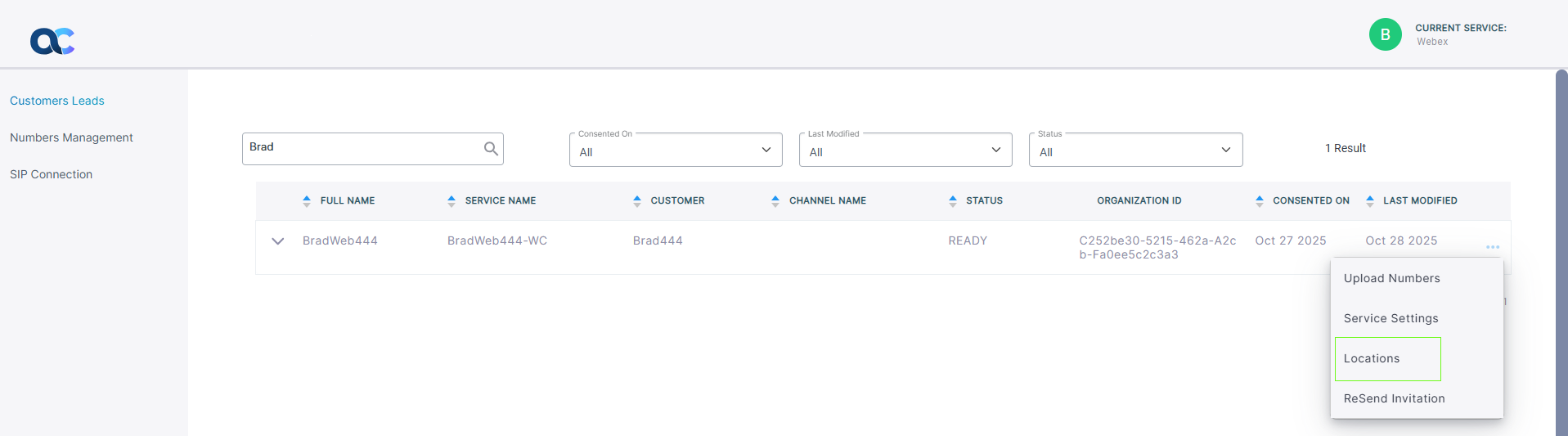Sort by Status column arrows
This screenshot has height=436, width=1568.
953,200
